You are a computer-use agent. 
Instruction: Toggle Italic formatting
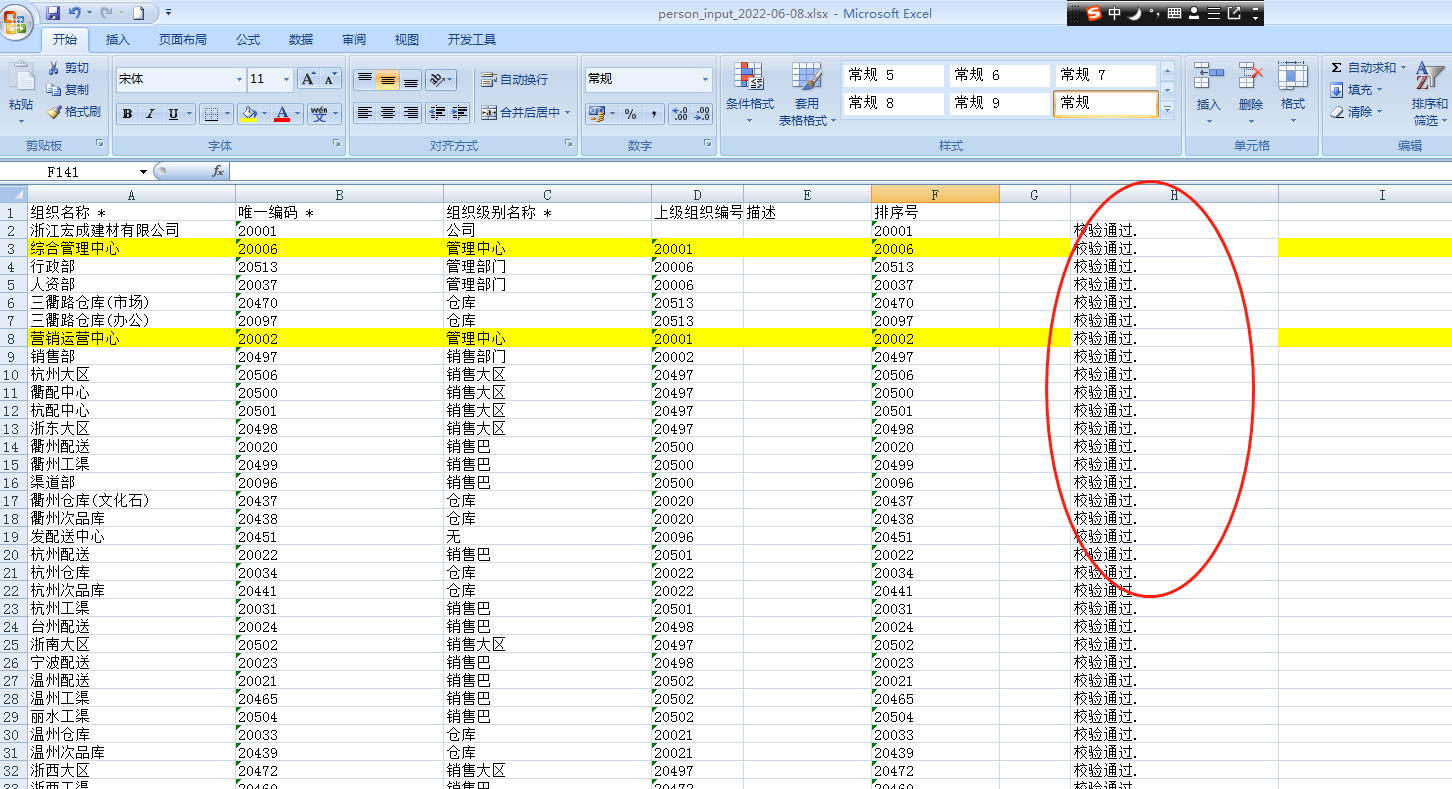point(151,114)
